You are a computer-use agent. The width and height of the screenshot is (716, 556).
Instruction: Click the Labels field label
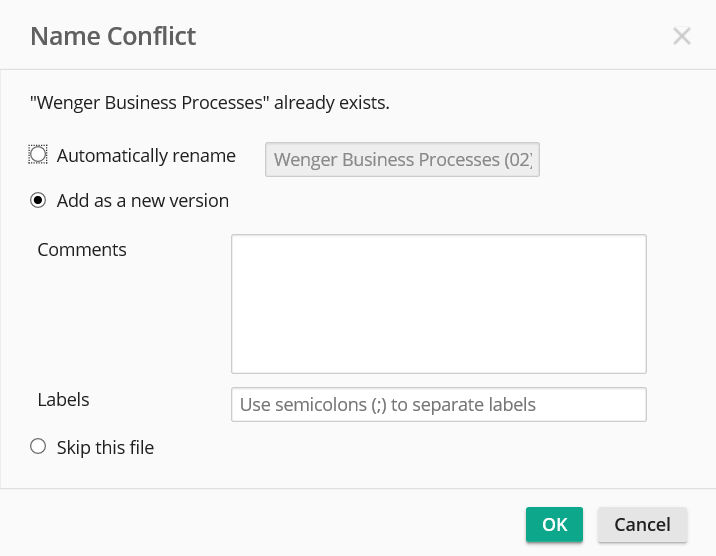click(x=63, y=400)
